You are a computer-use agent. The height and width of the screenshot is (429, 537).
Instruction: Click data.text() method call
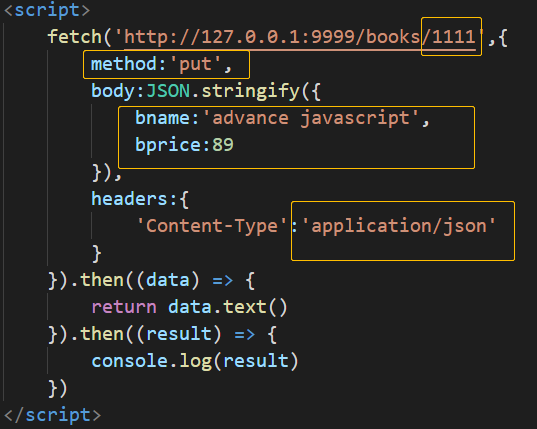[x=227, y=307]
